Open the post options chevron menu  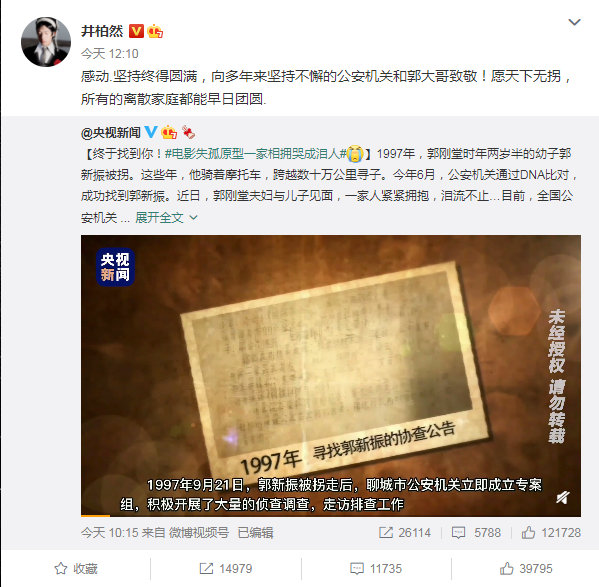pos(574,22)
